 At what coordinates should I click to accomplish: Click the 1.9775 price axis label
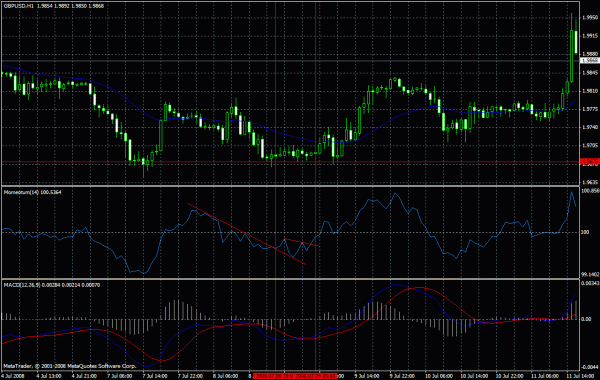[590, 109]
